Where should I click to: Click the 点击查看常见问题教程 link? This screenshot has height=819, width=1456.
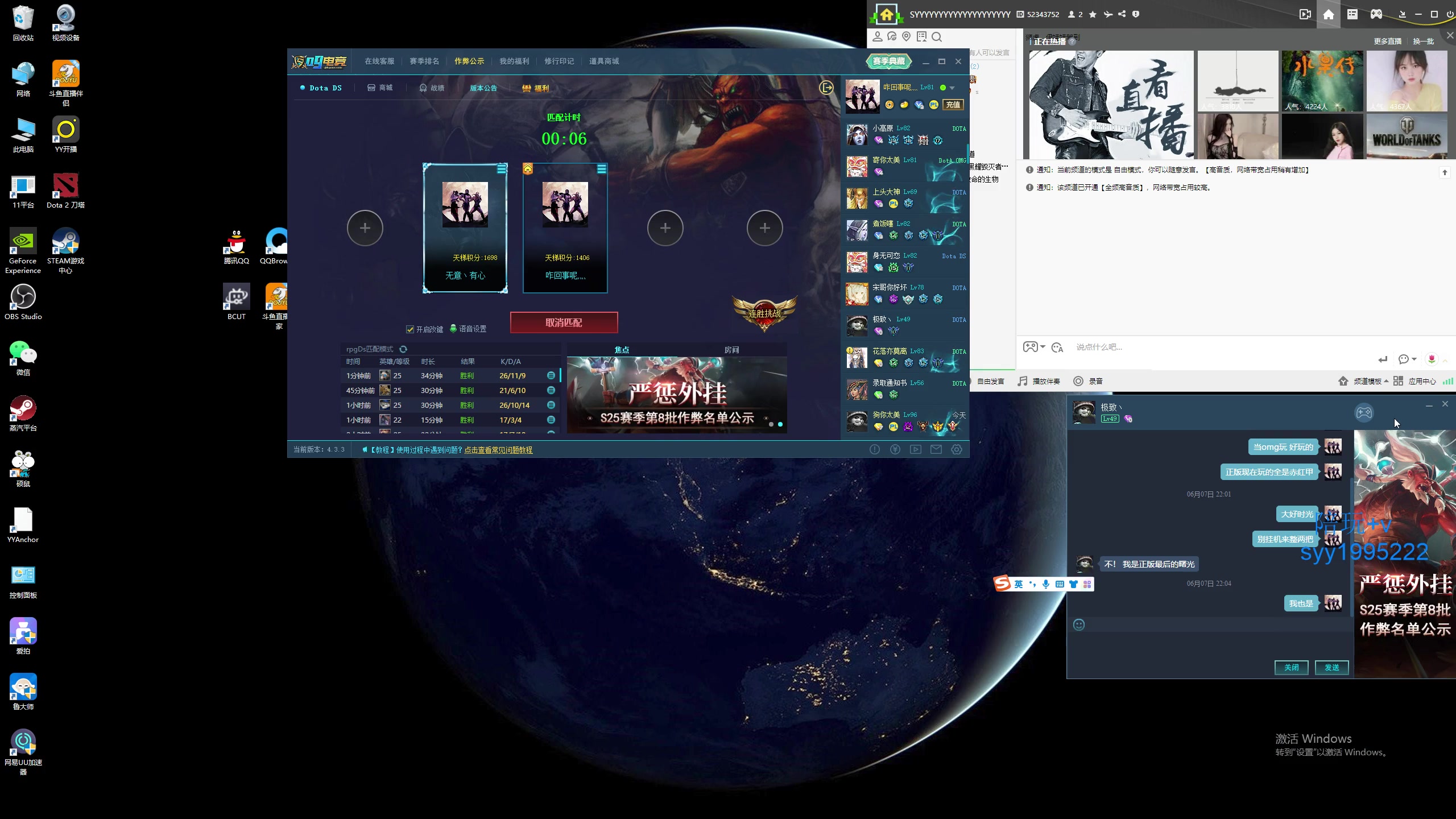(x=498, y=450)
